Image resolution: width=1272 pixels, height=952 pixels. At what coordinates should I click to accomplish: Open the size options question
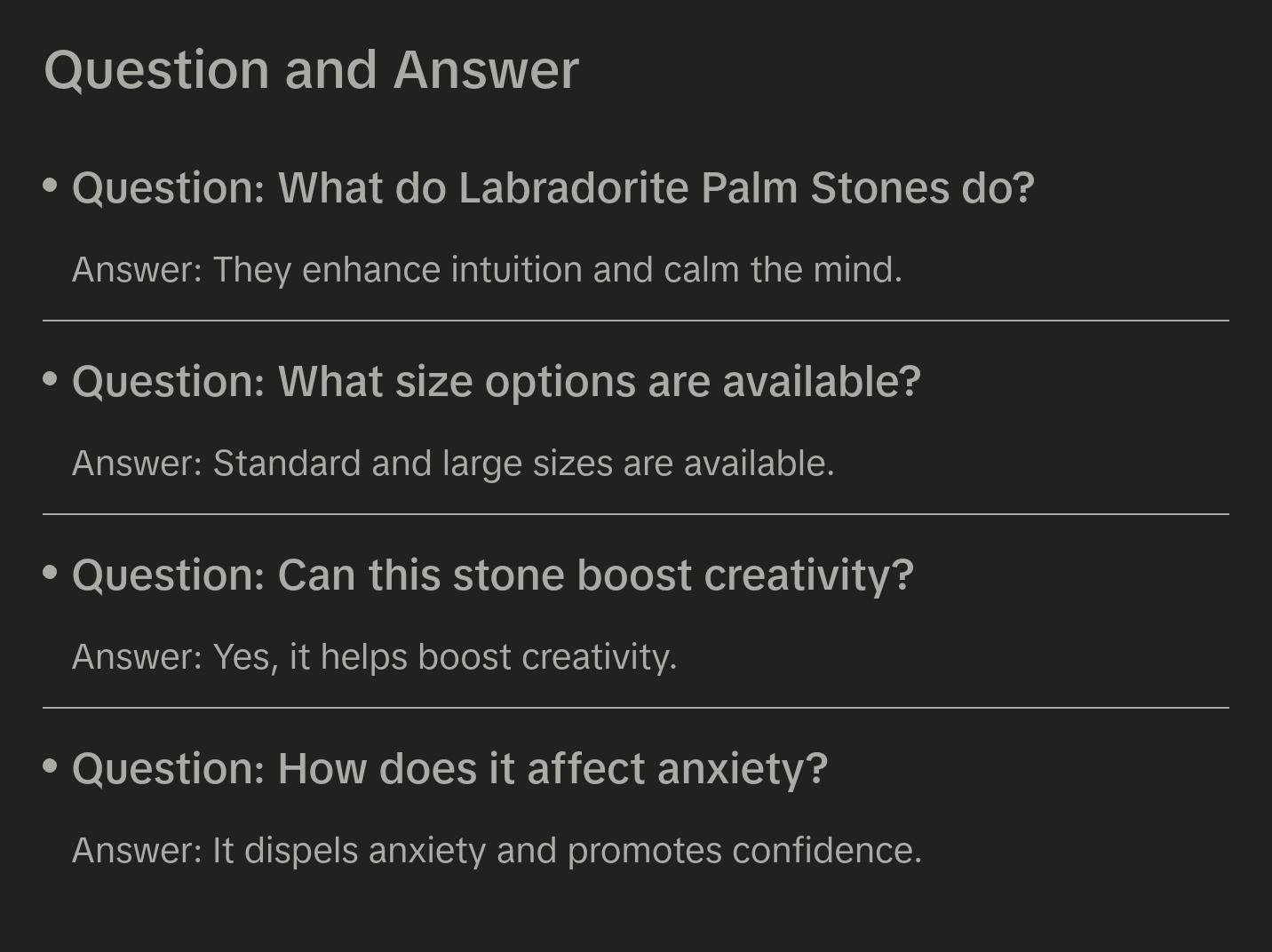(x=496, y=382)
